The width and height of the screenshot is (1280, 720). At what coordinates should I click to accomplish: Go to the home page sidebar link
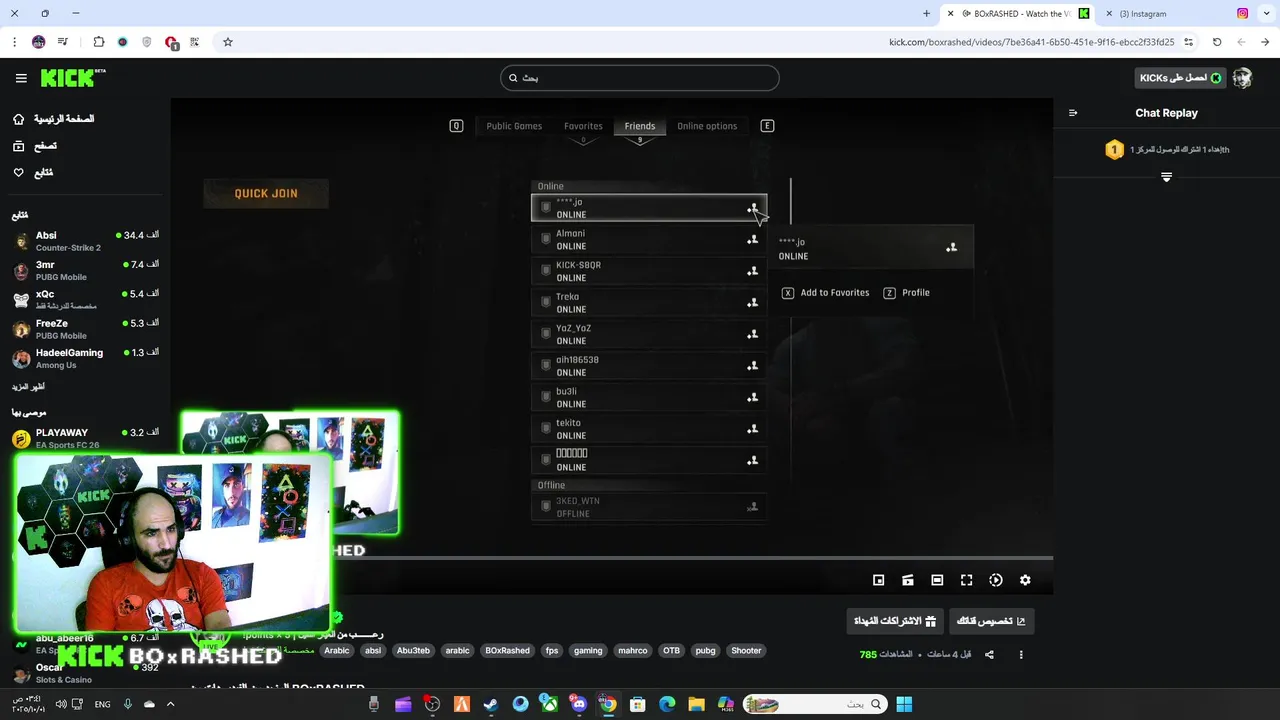click(x=53, y=119)
